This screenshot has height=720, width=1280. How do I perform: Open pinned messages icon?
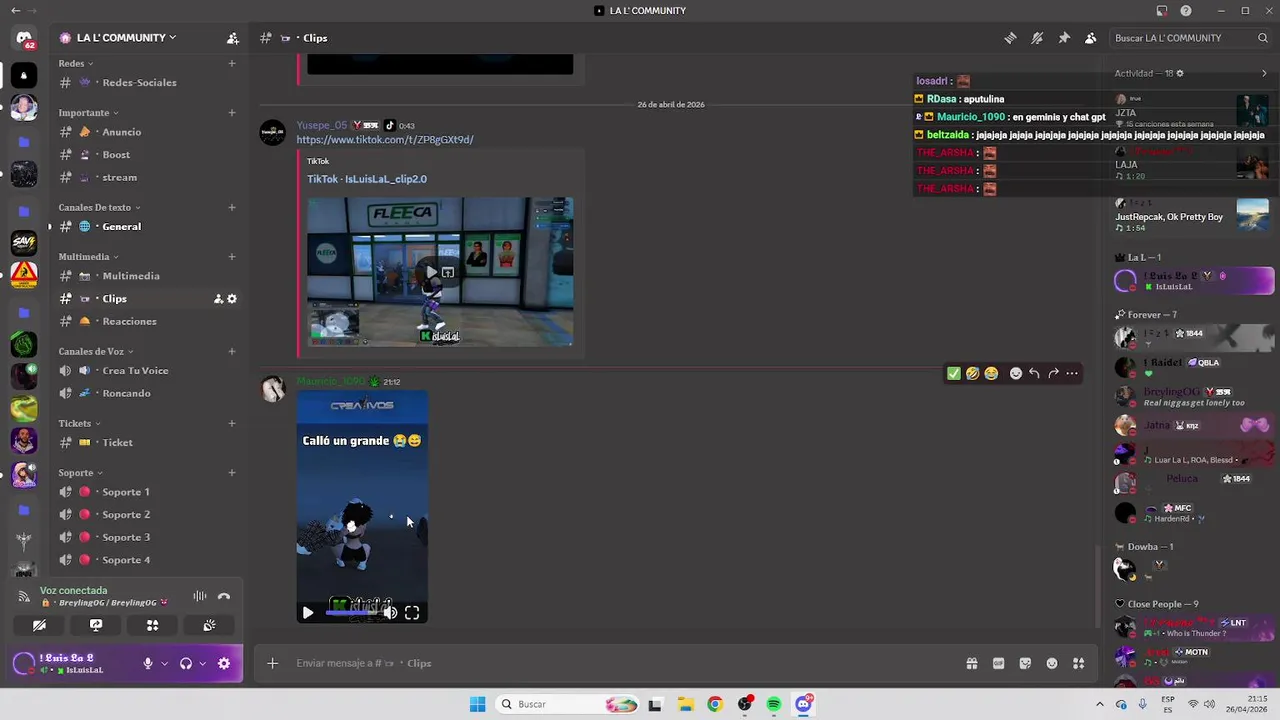1064,38
